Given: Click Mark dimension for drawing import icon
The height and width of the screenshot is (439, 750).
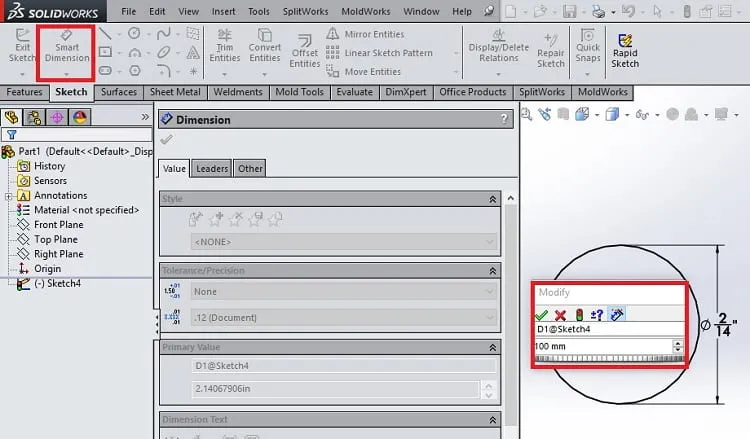Looking at the screenshot, I should (617, 315).
